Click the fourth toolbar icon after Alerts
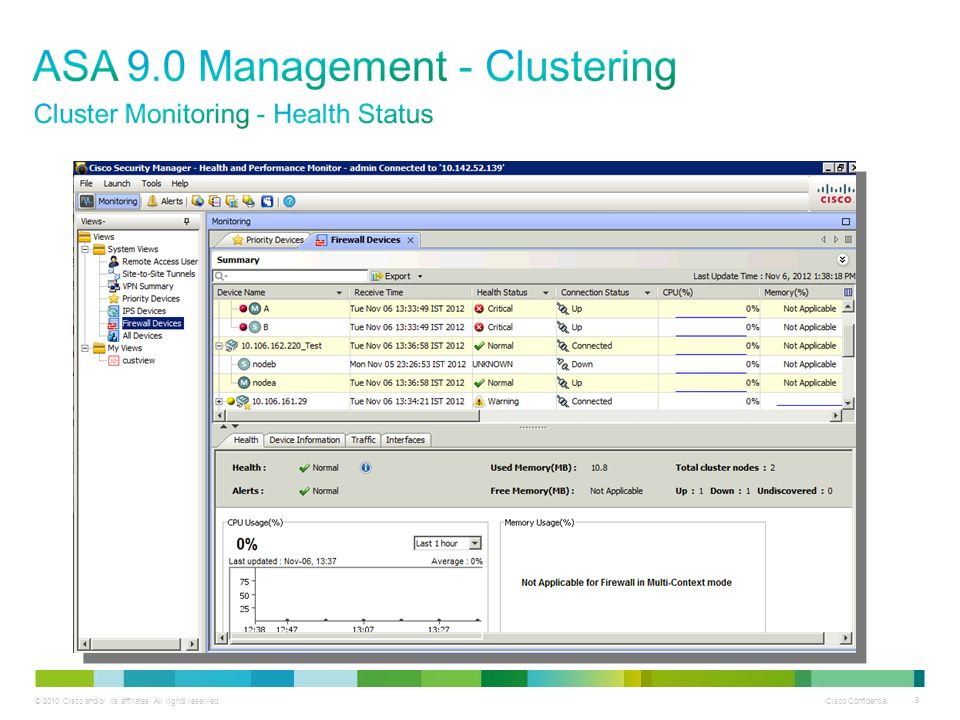960x720 pixels. (249, 201)
